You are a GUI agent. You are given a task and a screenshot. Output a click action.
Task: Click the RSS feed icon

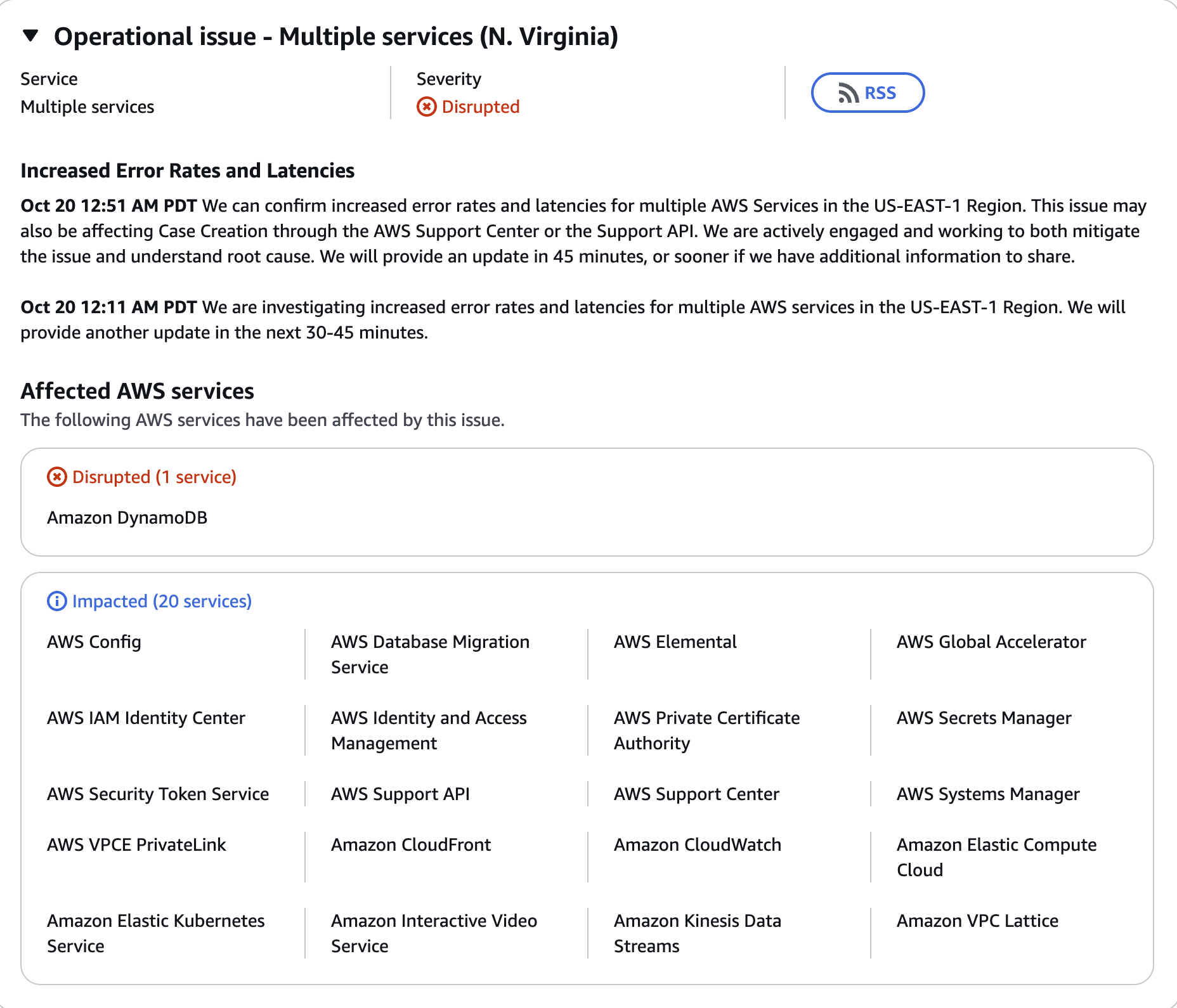click(848, 93)
